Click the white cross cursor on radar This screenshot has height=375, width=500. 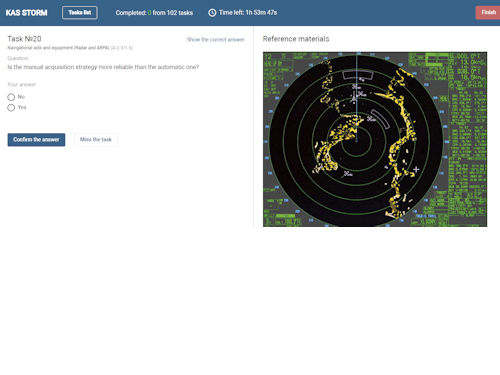[x=416, y=169]
